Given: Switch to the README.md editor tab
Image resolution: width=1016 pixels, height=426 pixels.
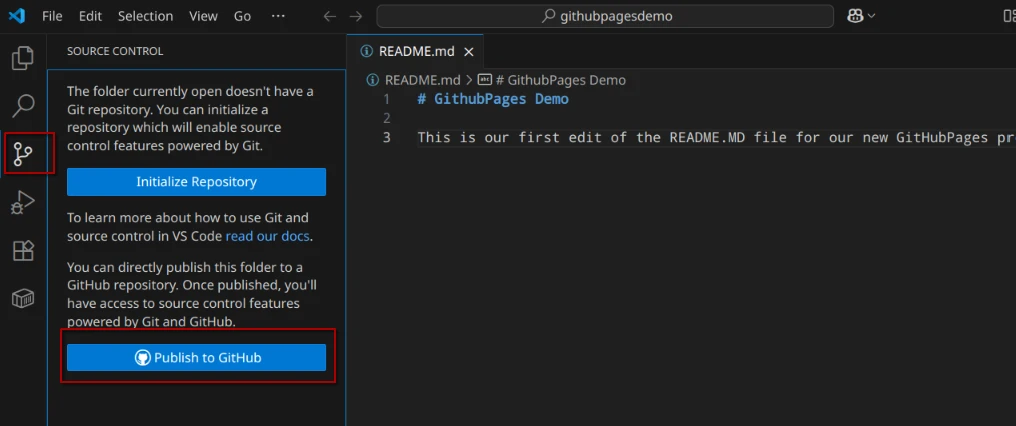Looking at the screenshot, I should [416, 51].
